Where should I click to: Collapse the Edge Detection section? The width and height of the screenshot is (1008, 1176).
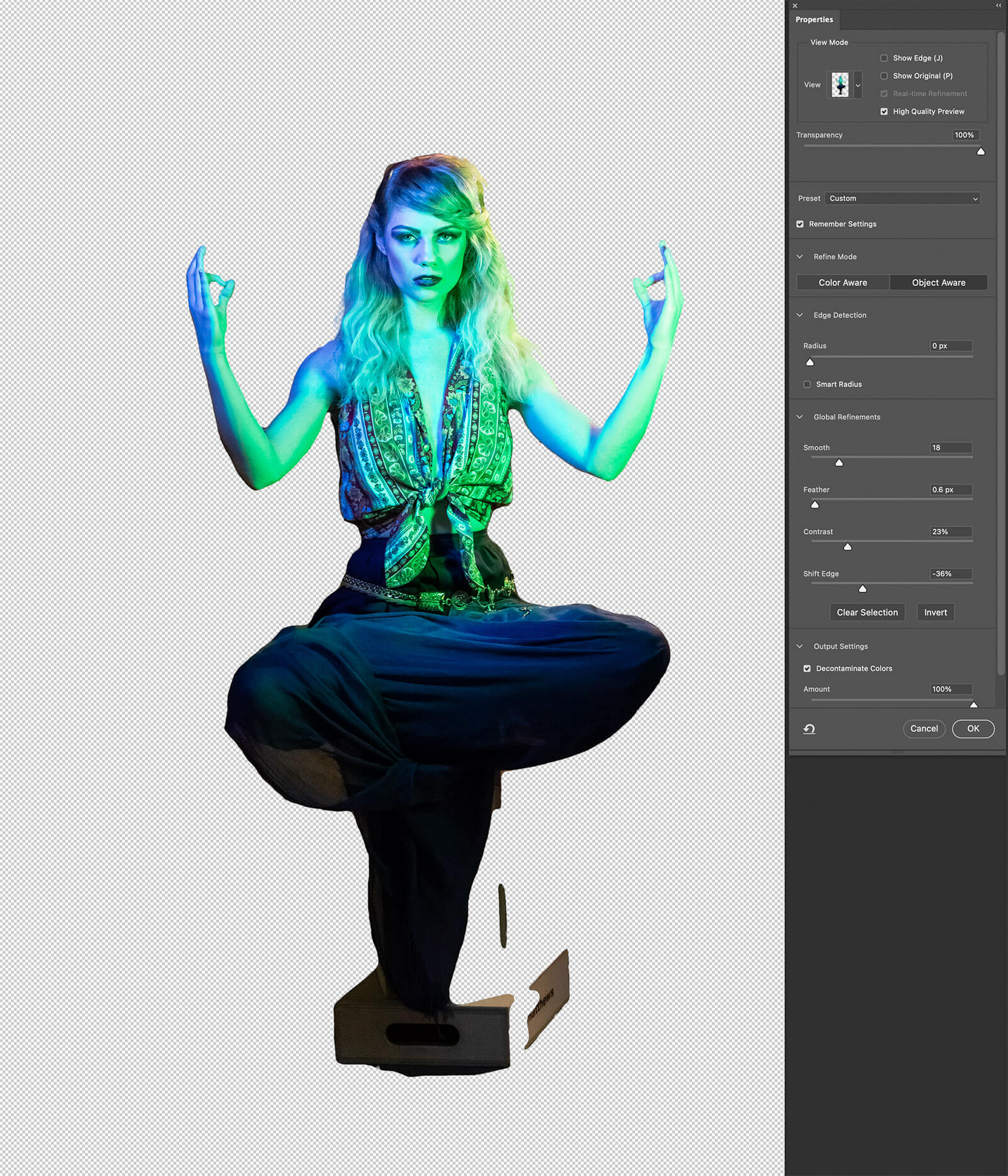tap(800, 315)
